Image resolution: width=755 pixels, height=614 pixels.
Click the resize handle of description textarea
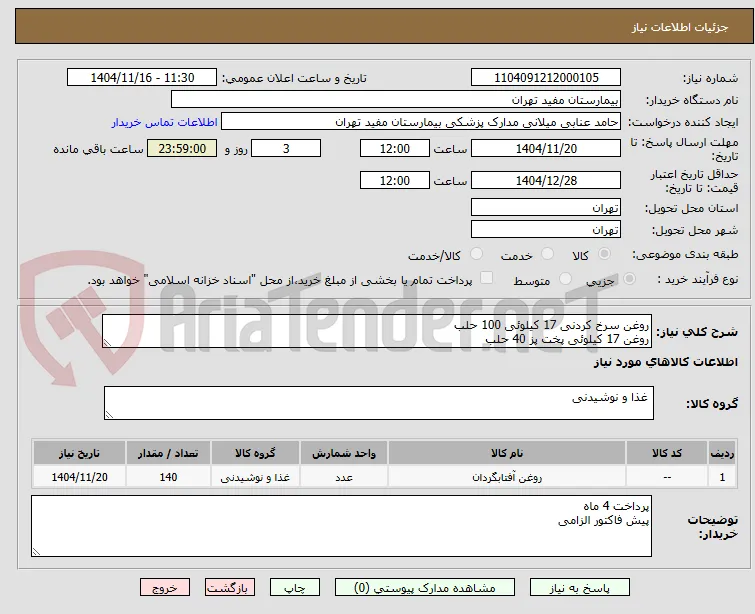pos(107,343)
